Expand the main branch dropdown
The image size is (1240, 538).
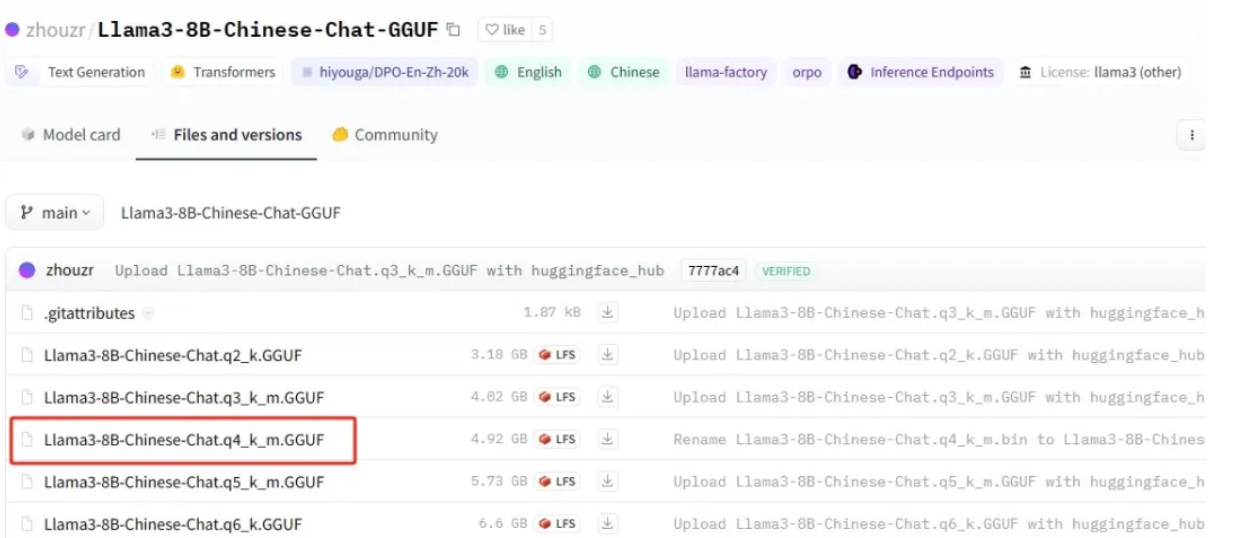pos(54,213)
